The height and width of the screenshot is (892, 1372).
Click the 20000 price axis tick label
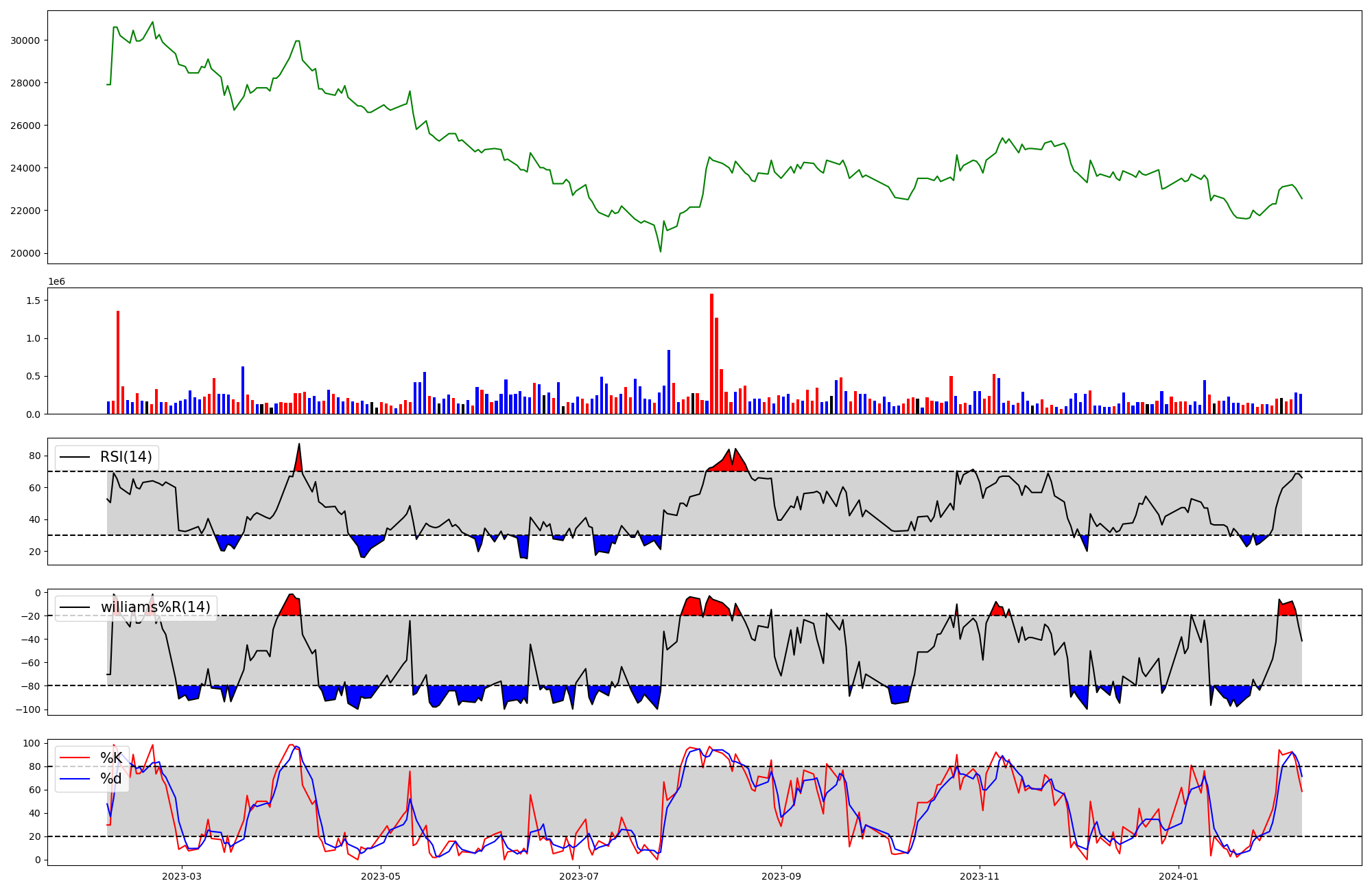[25, 253]
